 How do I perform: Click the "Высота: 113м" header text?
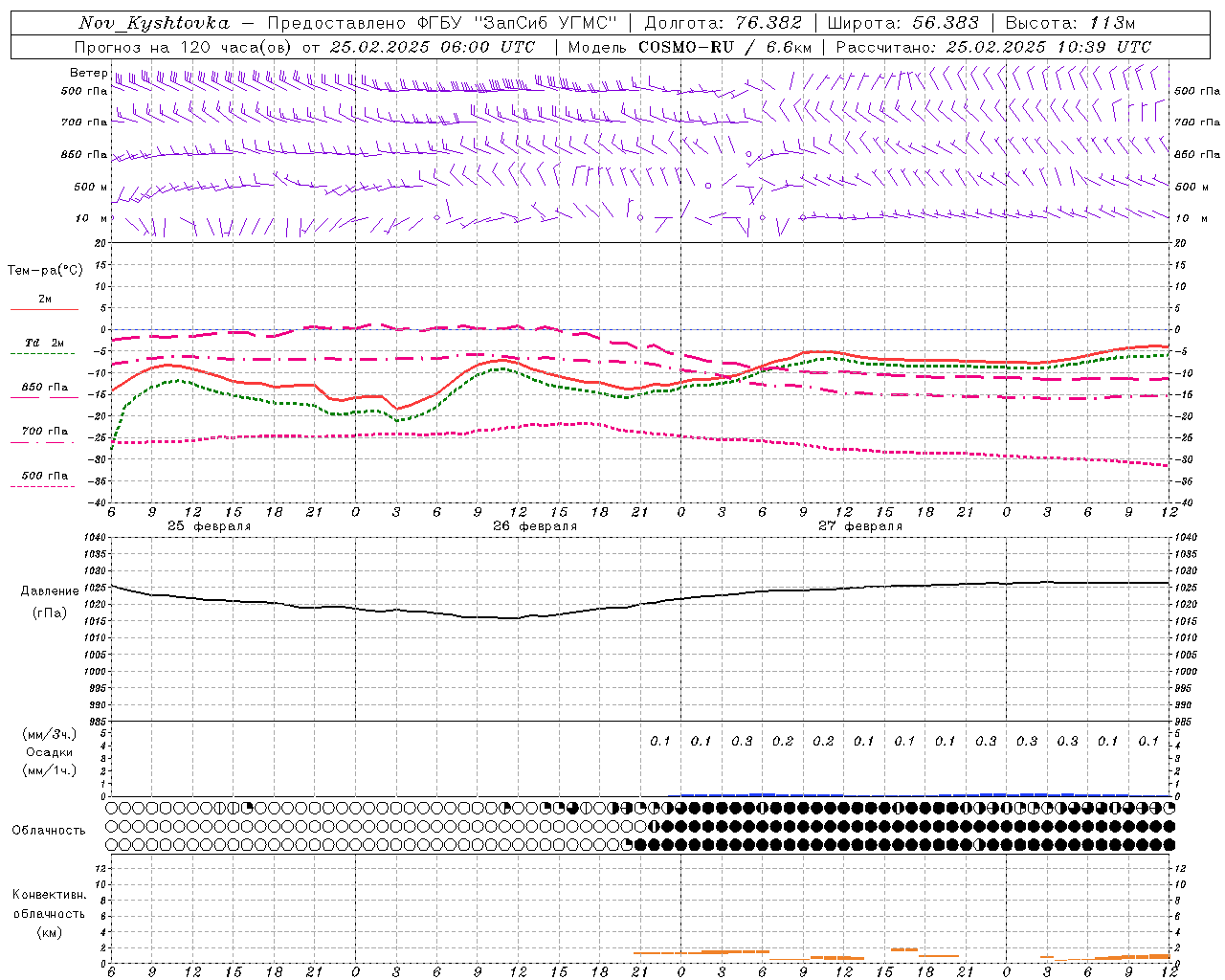(x=1070, y=23)
